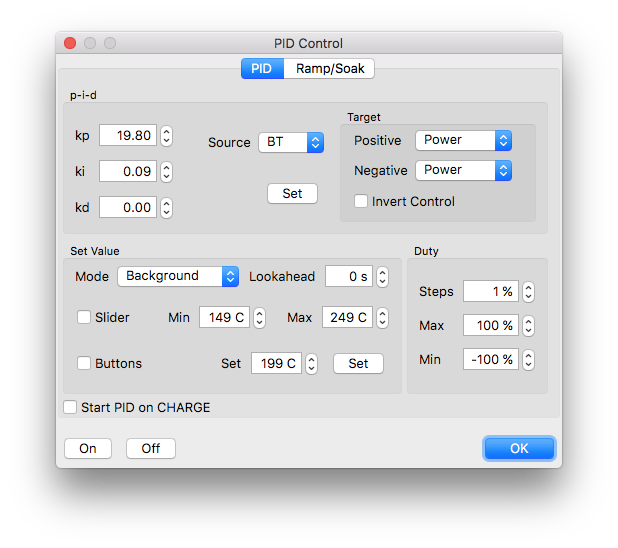Select the PID tab
Image resolution: width=618 pixels, height=548 pixels.
coord(262,69)
